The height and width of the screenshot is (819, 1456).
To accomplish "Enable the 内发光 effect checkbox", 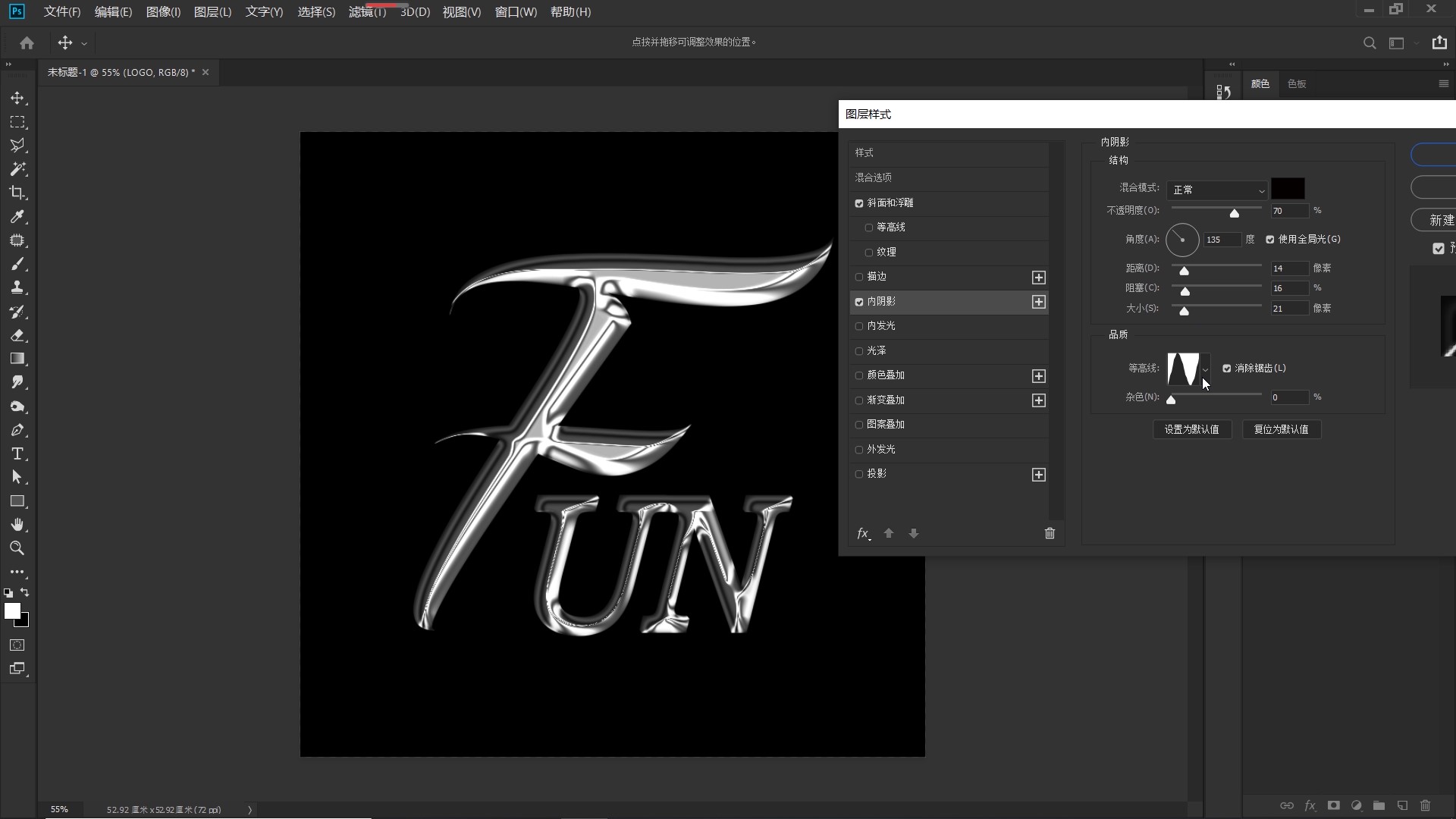I will tap(859, 326).
